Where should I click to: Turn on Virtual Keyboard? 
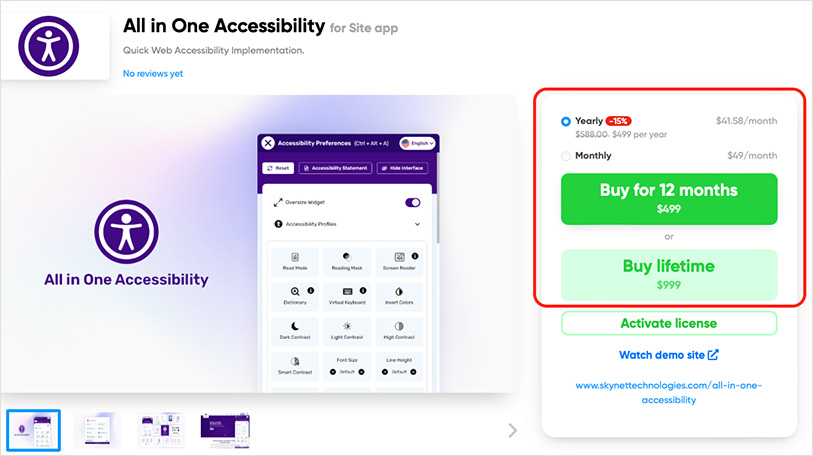tap(347, 297)
